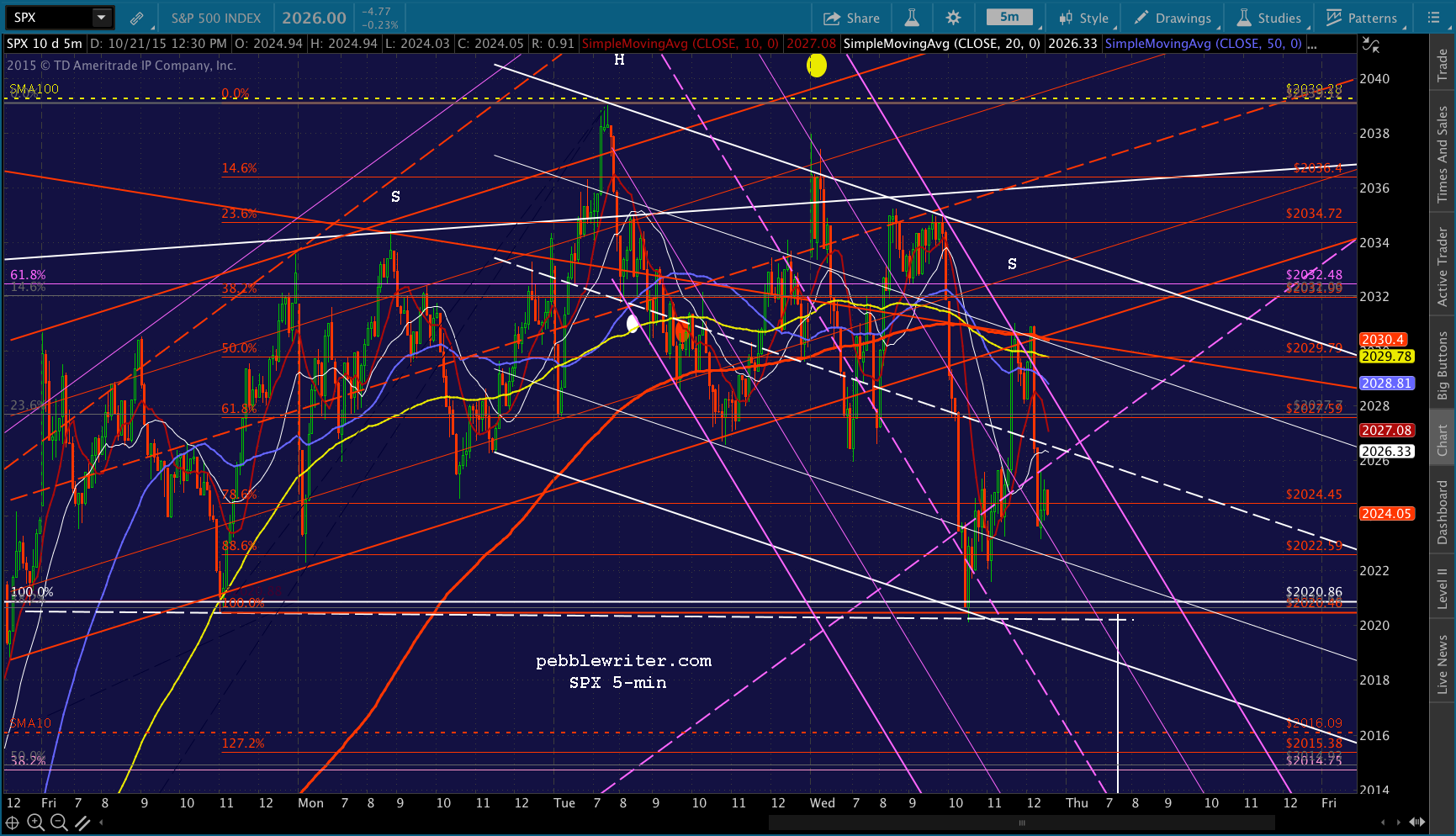Open chart settings gear icon

[x=953, y=18]
